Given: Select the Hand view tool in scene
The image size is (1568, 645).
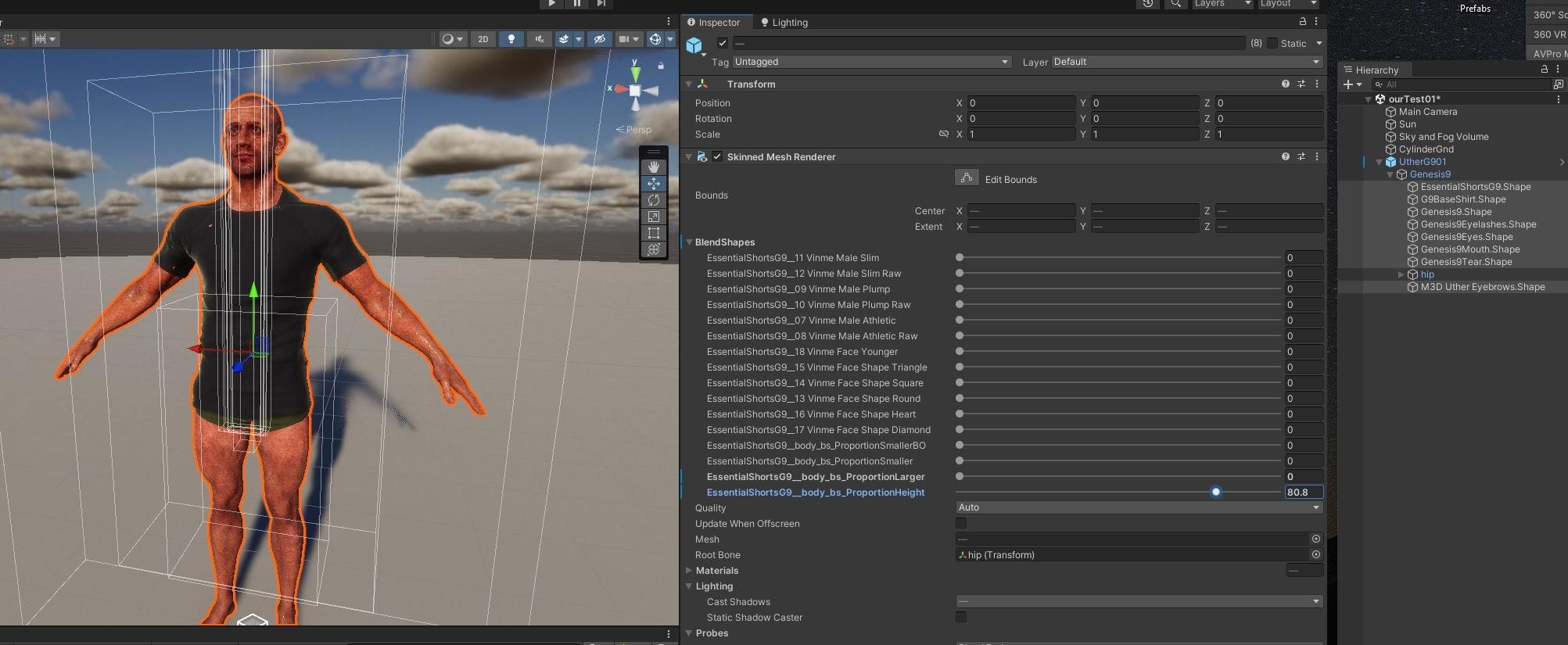Looking at the screenshot, I should tap(653, 167).
